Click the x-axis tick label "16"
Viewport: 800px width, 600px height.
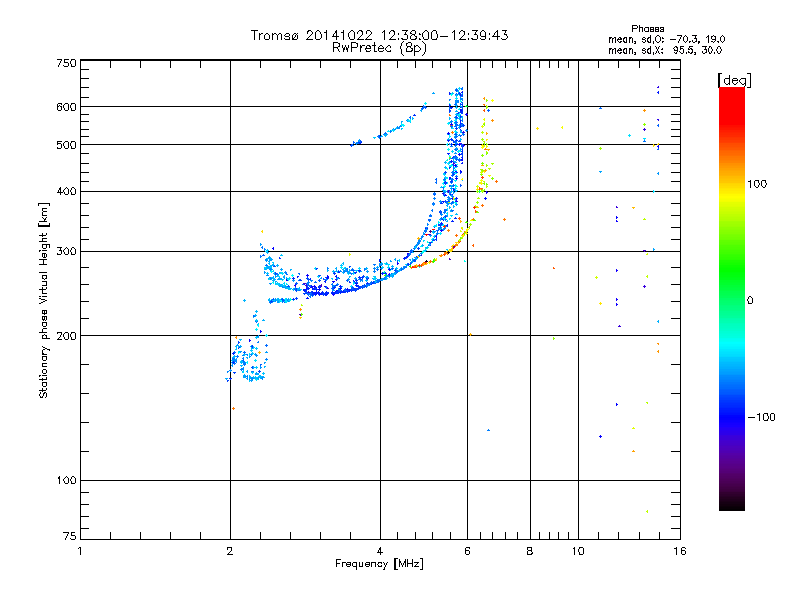[x=680, y=551]
